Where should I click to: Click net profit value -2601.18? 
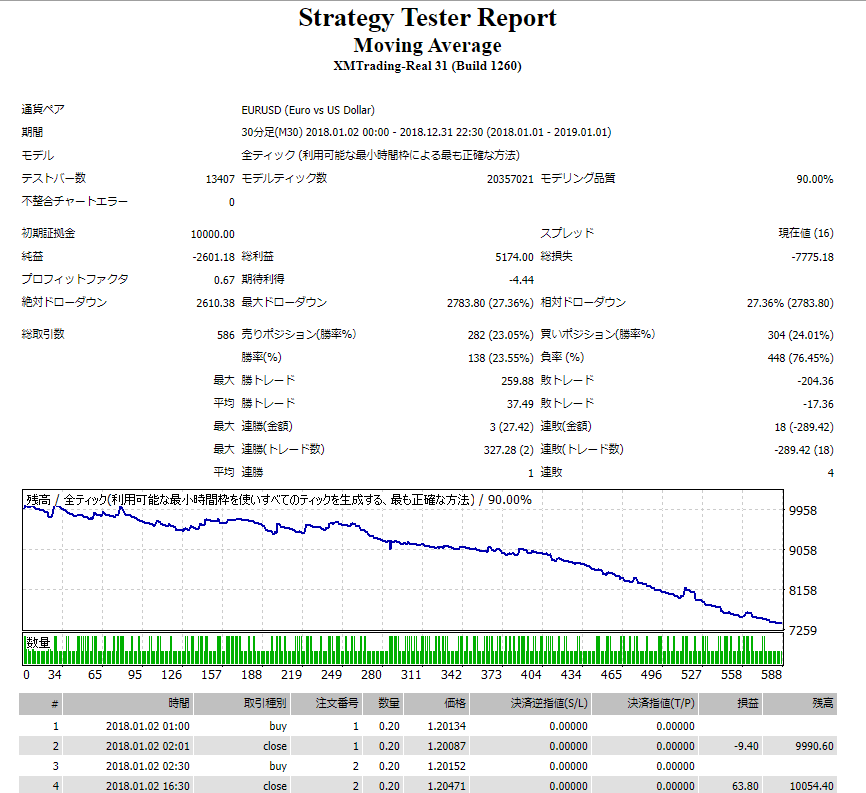pos(213,257)
